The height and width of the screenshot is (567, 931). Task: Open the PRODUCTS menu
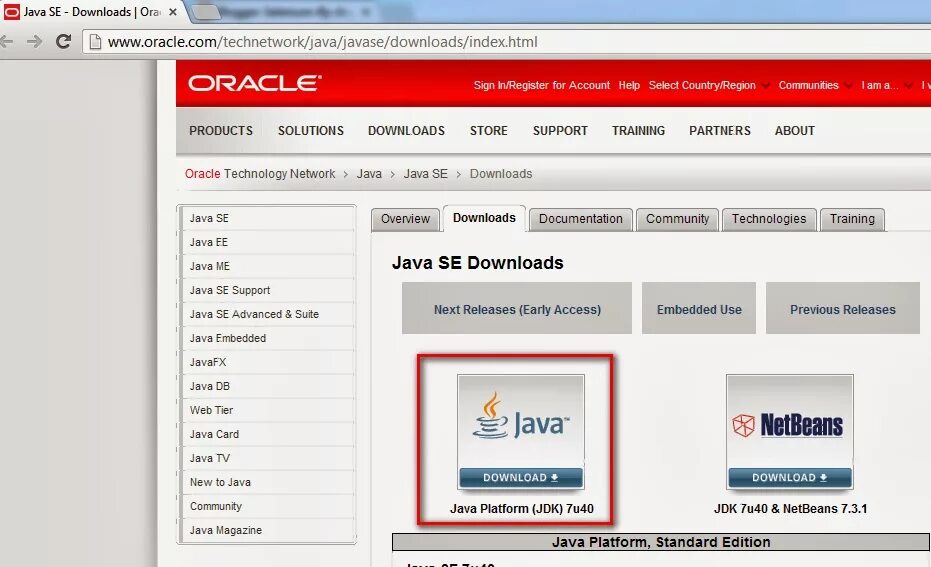[x=221, y=131]
